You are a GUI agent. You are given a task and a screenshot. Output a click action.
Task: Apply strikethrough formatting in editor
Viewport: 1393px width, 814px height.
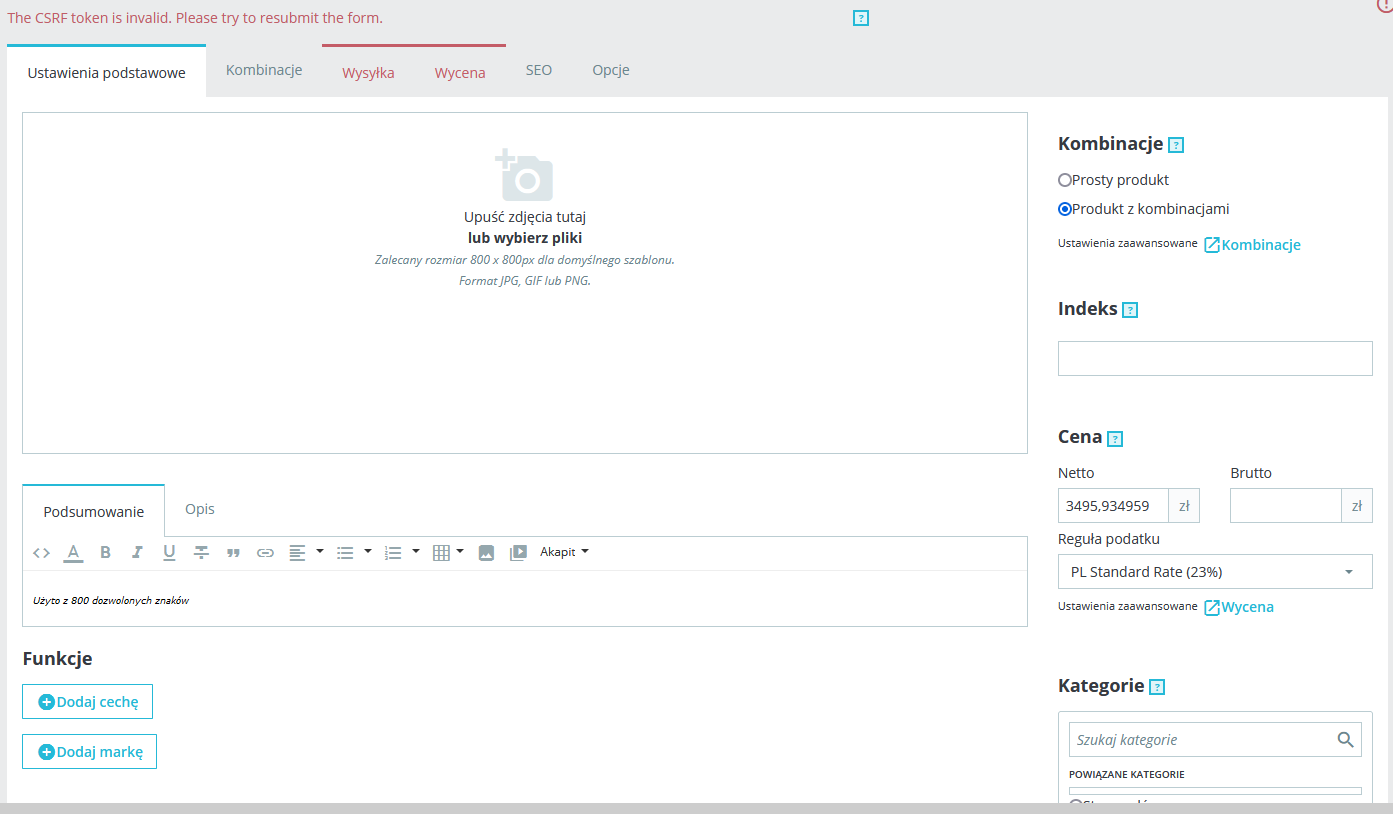(x=201, y=552)
